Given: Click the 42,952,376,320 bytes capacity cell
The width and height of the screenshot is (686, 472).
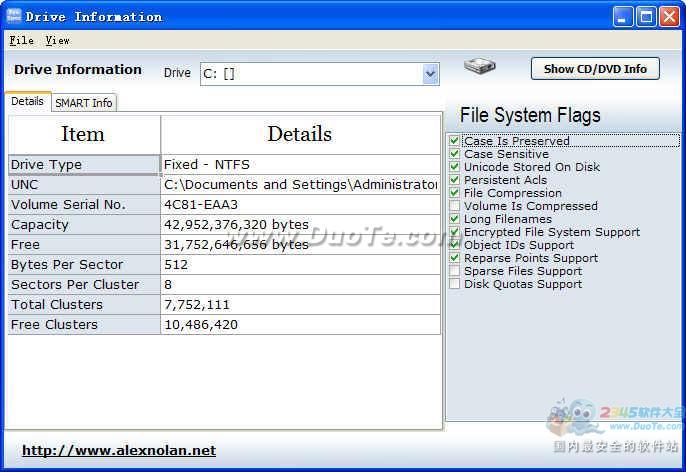Looking at the screenshot, I should [x=300, y=225].
